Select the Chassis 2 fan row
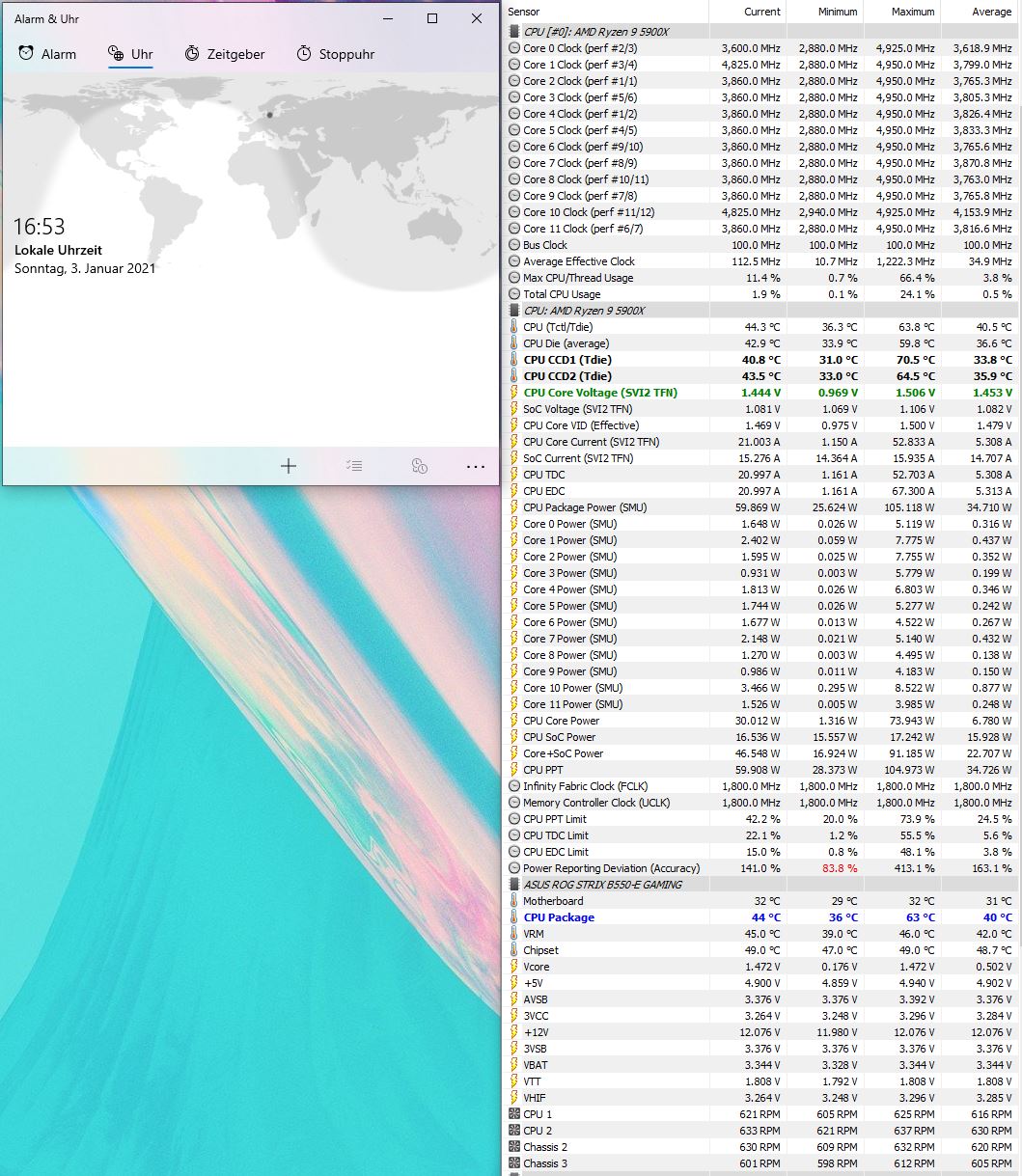 tap(762, 1147)
